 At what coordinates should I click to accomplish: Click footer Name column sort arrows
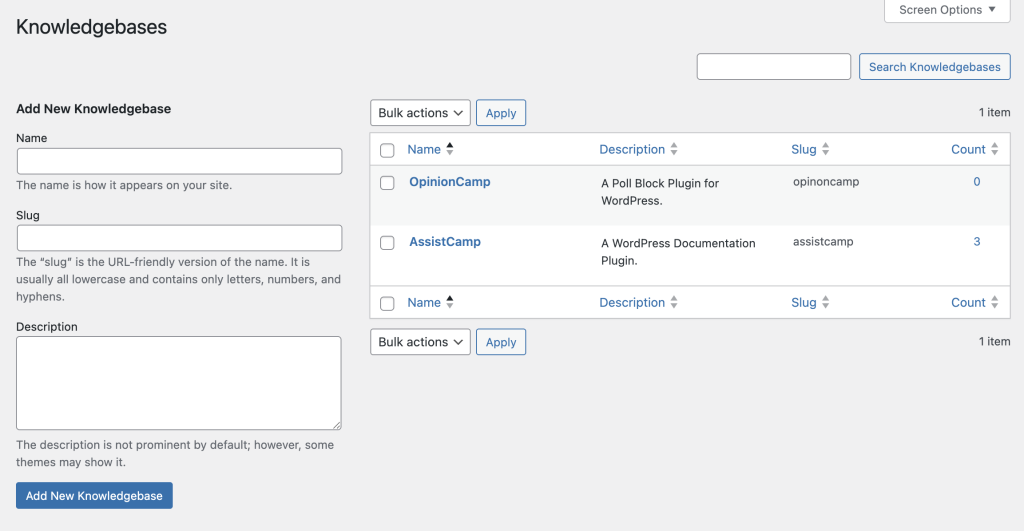(x=450, y=302)
